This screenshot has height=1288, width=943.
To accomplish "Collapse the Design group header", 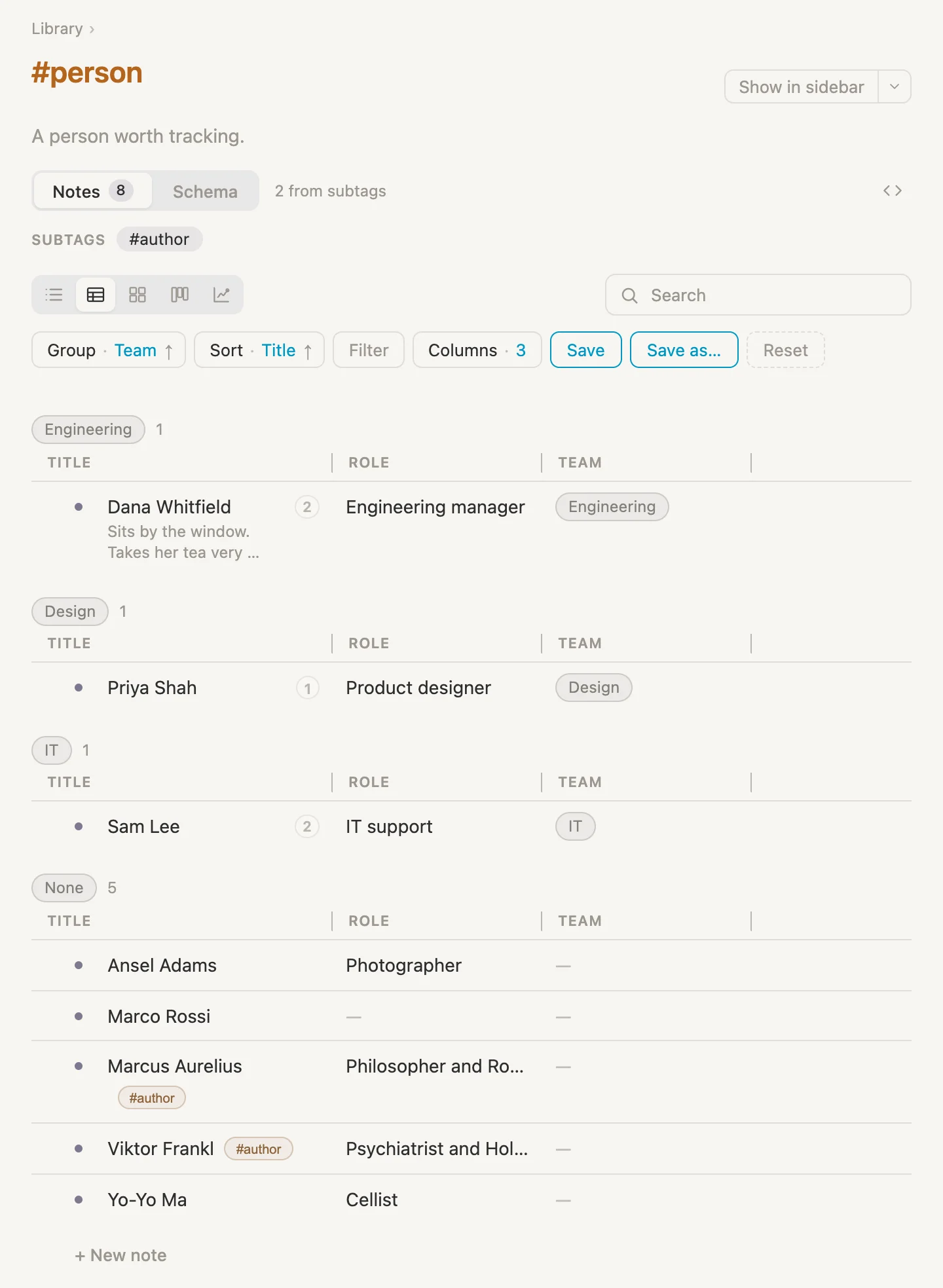I will coord(70,612).
